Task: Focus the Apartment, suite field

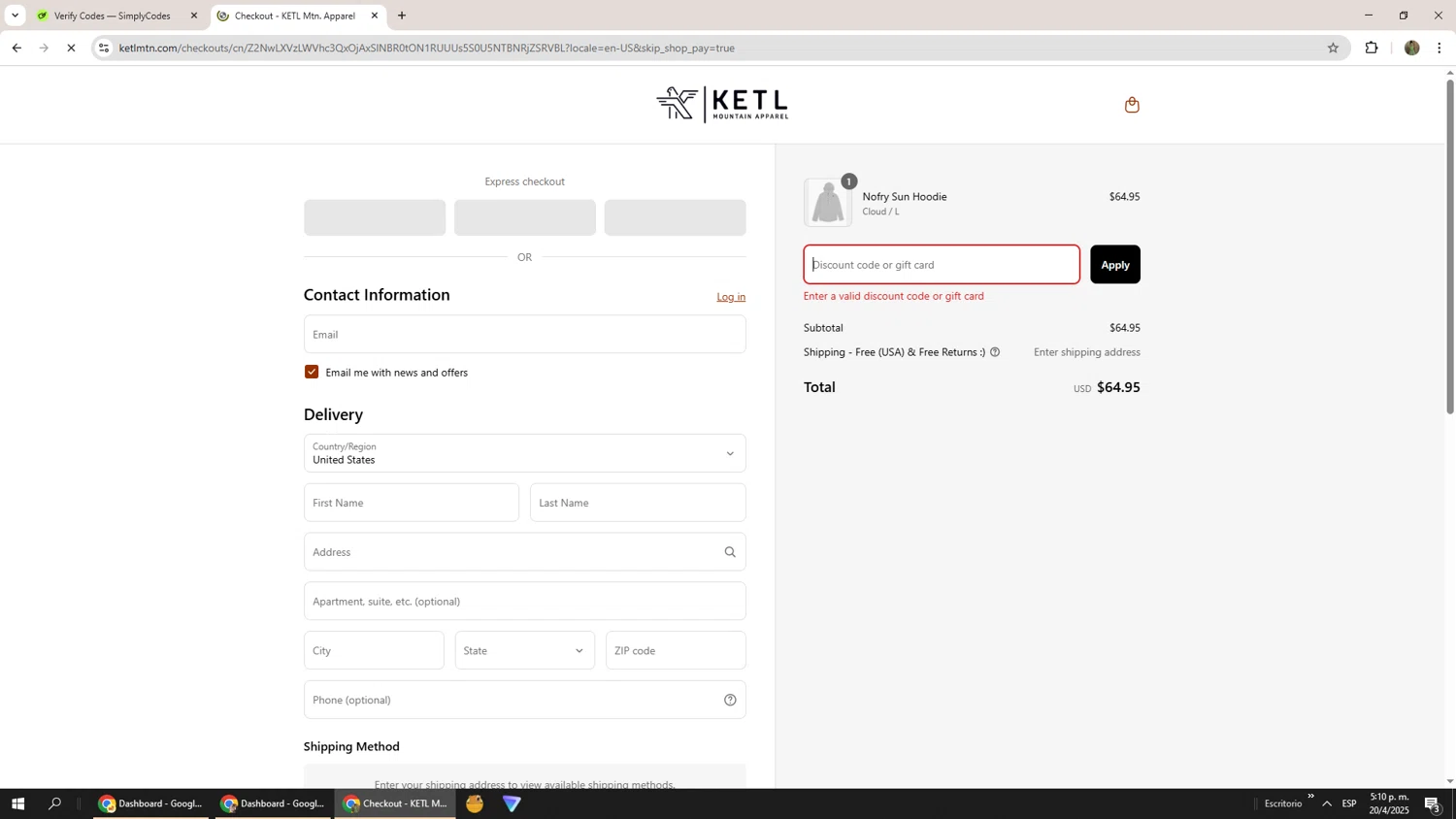Action: click(x=525, y=601)
